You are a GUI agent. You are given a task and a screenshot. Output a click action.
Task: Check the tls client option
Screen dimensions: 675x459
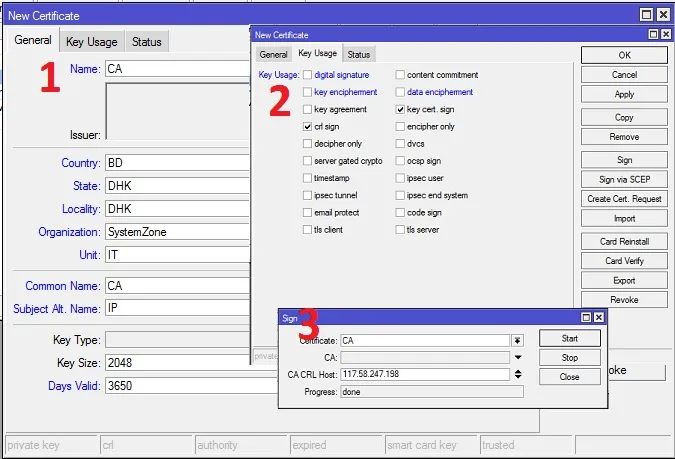click(307, 230)
